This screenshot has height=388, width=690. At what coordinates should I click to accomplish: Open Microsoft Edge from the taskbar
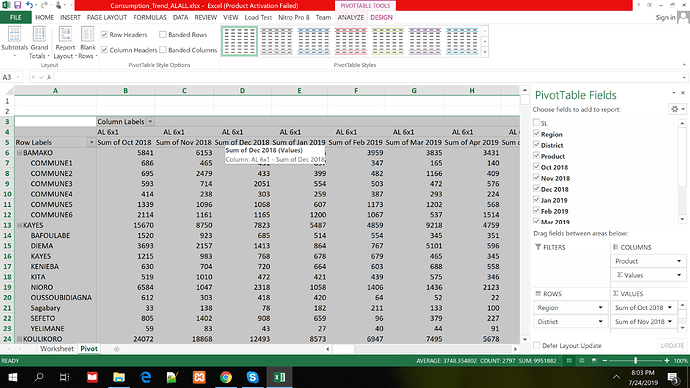[x=146, y=377]
